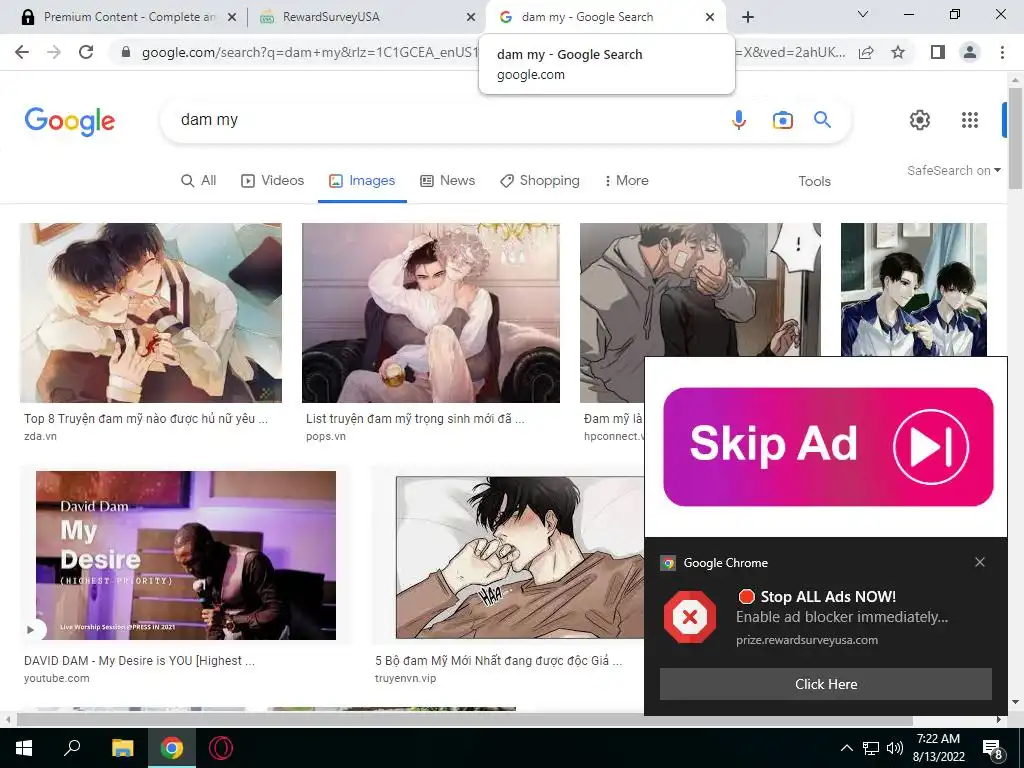
Task: Open the Windows Start menu
Action: click(24, 748)
